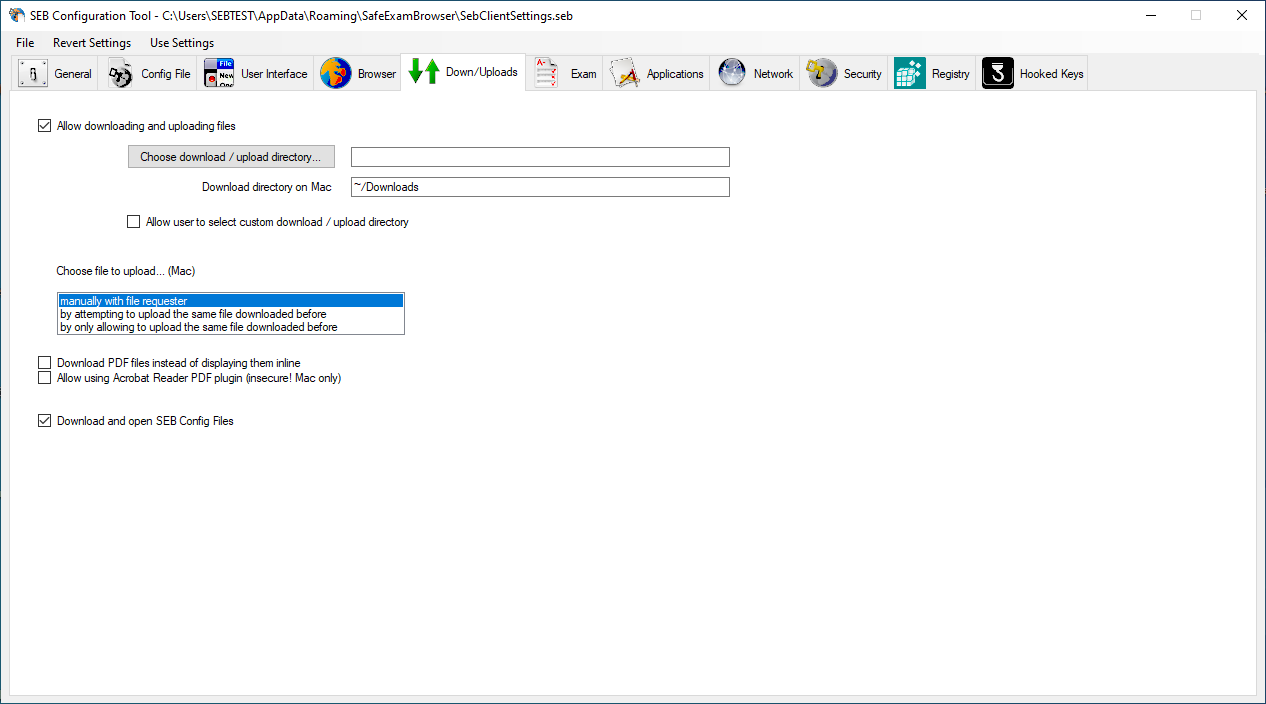Viewport: 1266px width, 704px height.
Task: Open the Network tab
Action: (755, 74)
